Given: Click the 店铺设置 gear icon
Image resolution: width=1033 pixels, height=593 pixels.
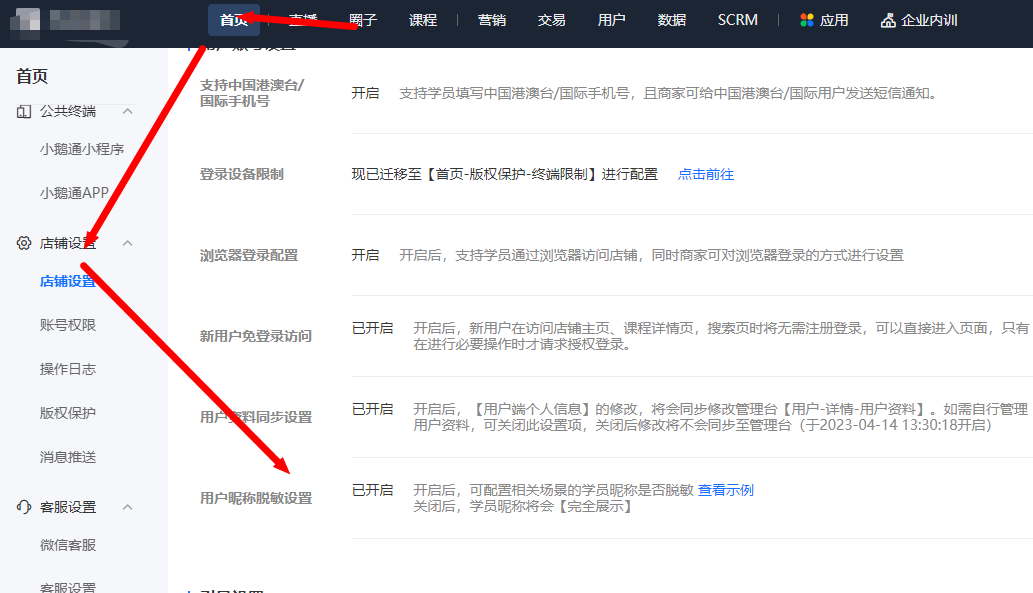Looking at the screenshot, I should click(24, 243).
